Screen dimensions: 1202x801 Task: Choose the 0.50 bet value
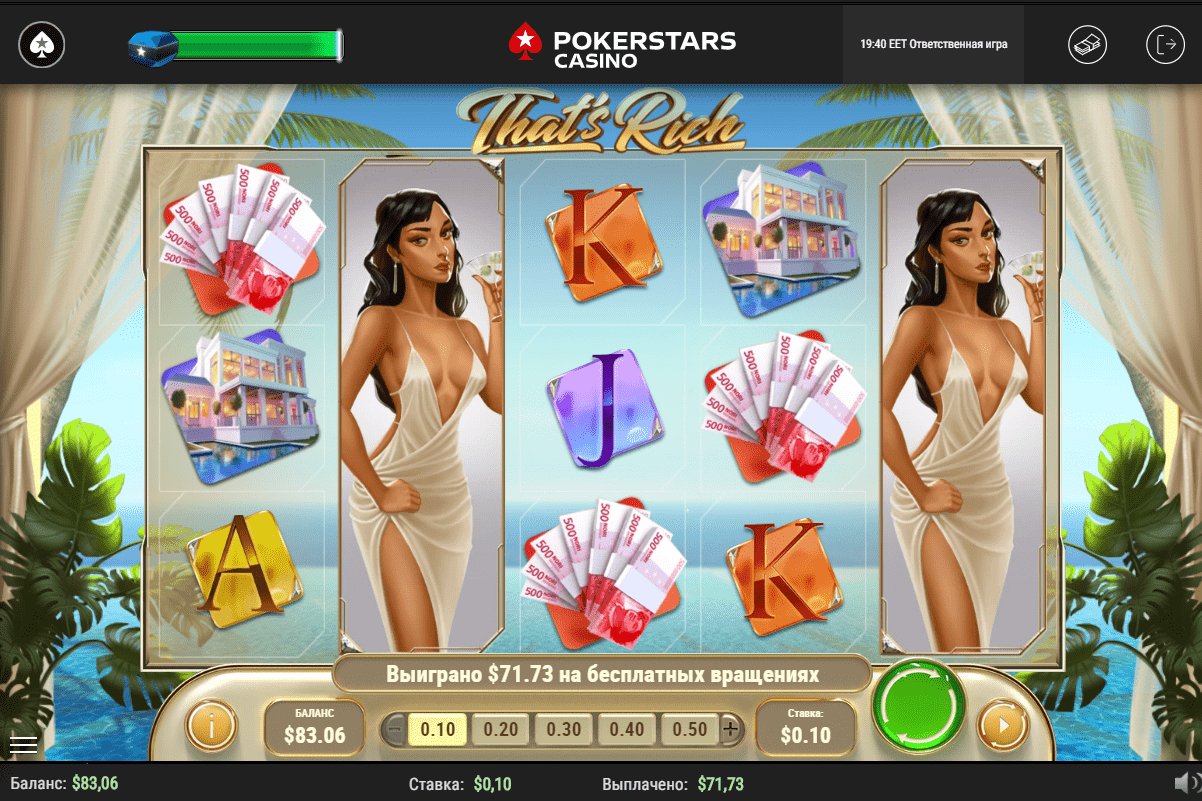click(x=690, y=729)
